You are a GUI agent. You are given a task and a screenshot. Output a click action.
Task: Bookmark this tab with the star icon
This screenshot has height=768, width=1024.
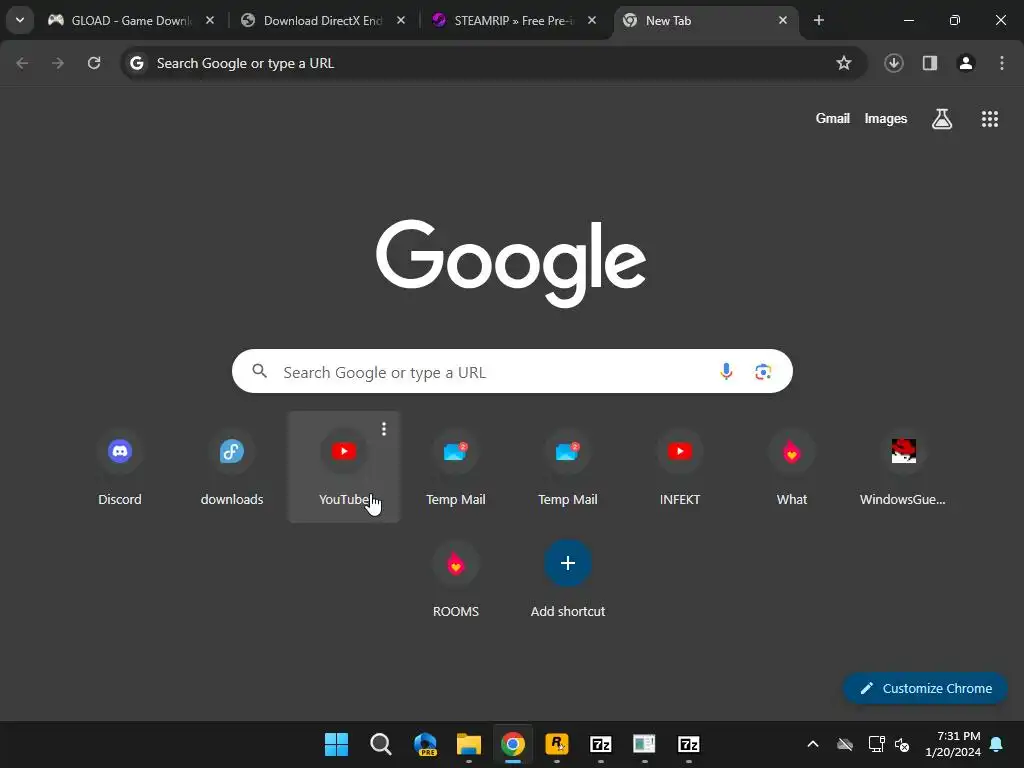click(x=844, y=63)
